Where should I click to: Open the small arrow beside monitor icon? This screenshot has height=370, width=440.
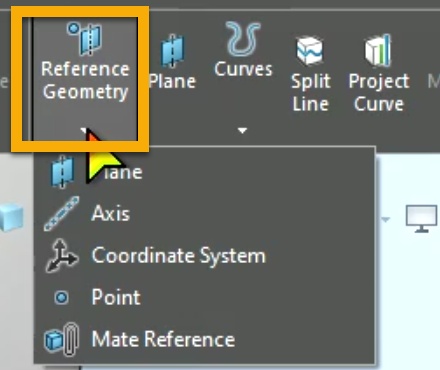pos(386,220)
